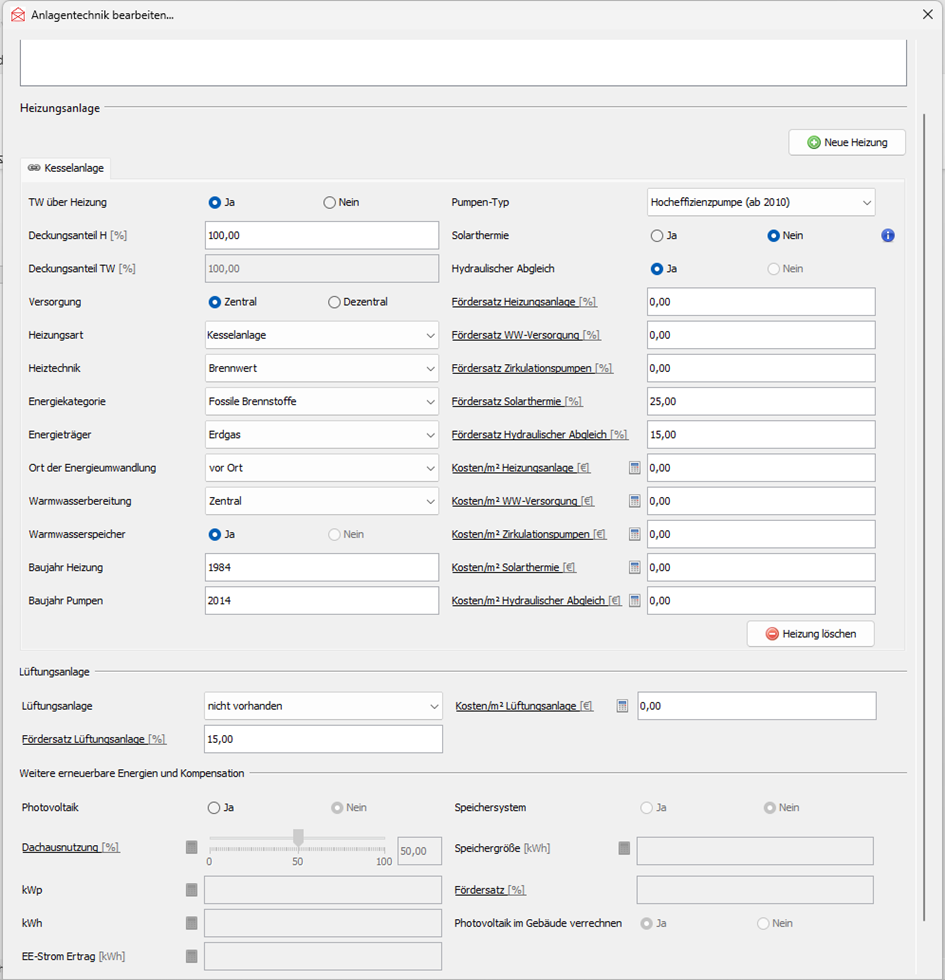The height and width of the screenshot is (980, 945).
Task: Open the Pumpen-Typ dropdown
Action: point(760,203)
